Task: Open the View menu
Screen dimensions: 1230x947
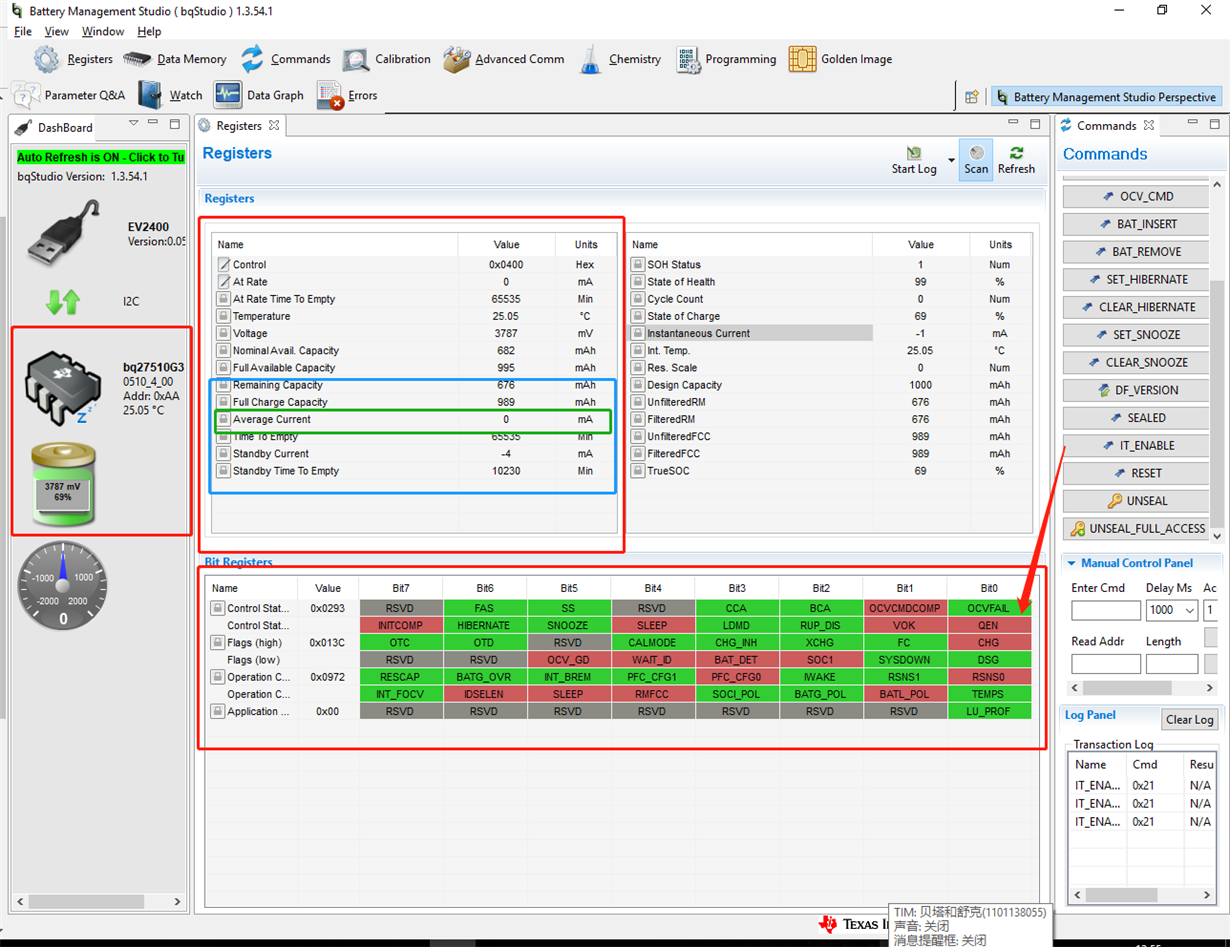Action: click(57, 32)
